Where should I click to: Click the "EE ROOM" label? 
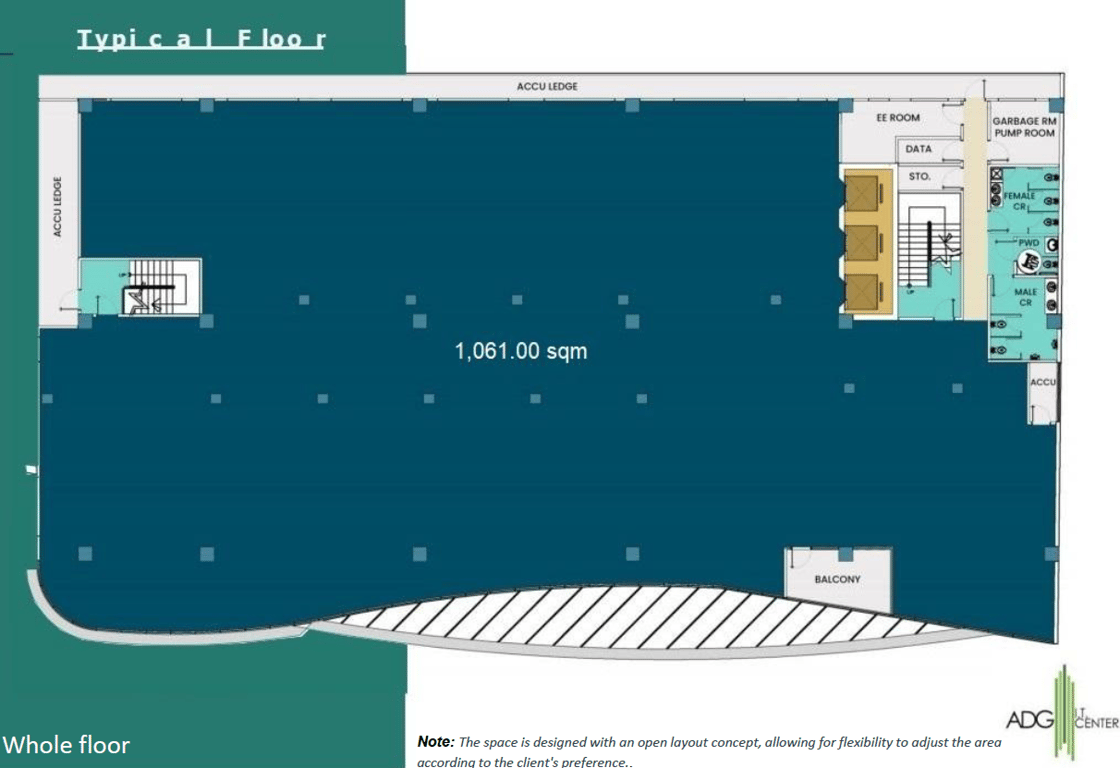tap(898, 117)
